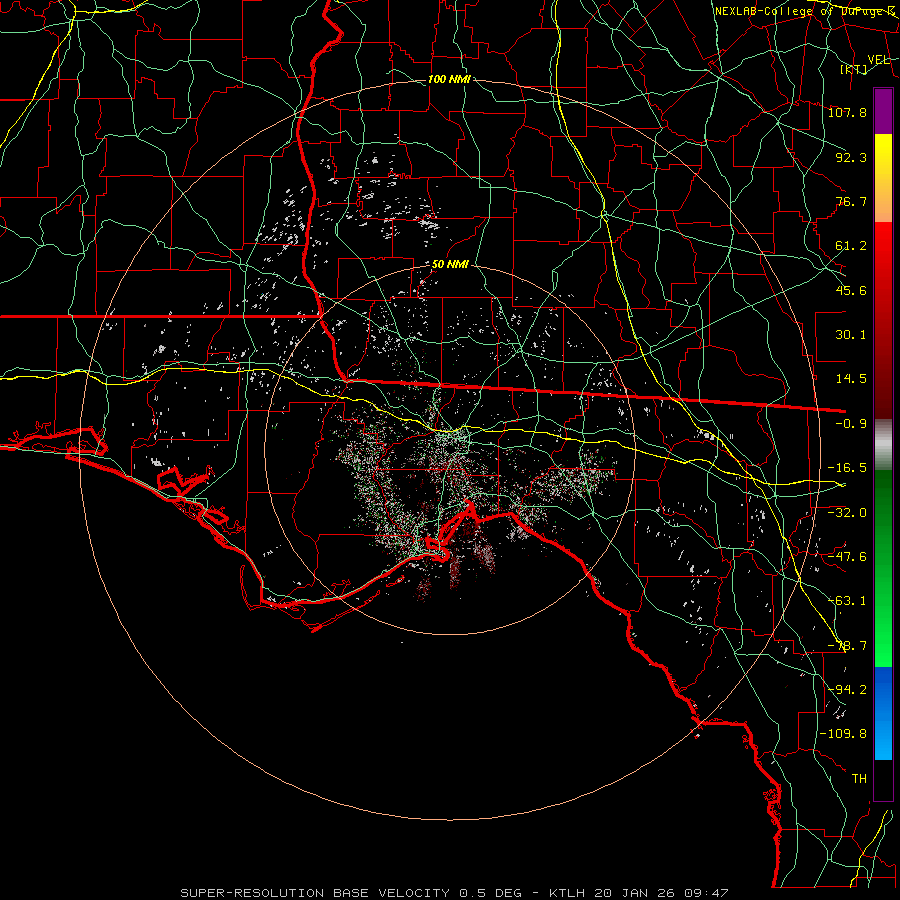The width and height of the screenshot is (900, 900).
Task: Click the VEL legend title
Action: pos(878,60)
